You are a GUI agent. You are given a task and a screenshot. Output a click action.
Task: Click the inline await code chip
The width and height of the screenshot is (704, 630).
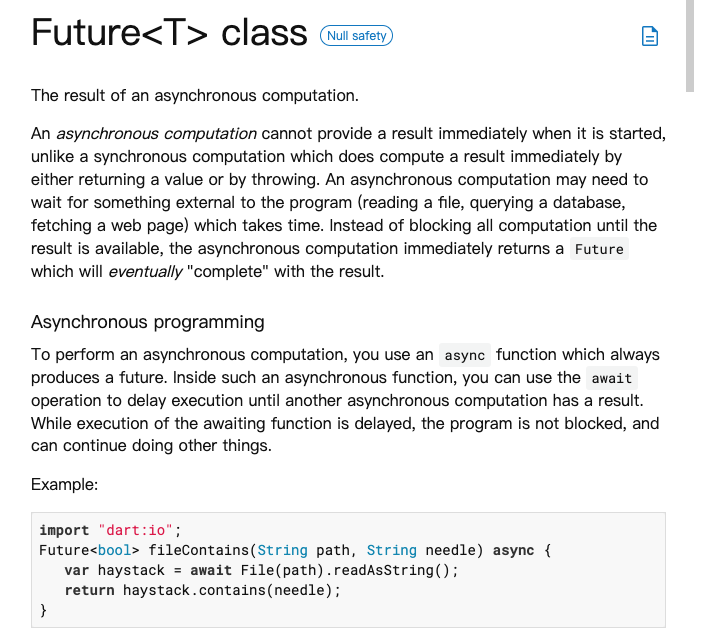612,378
